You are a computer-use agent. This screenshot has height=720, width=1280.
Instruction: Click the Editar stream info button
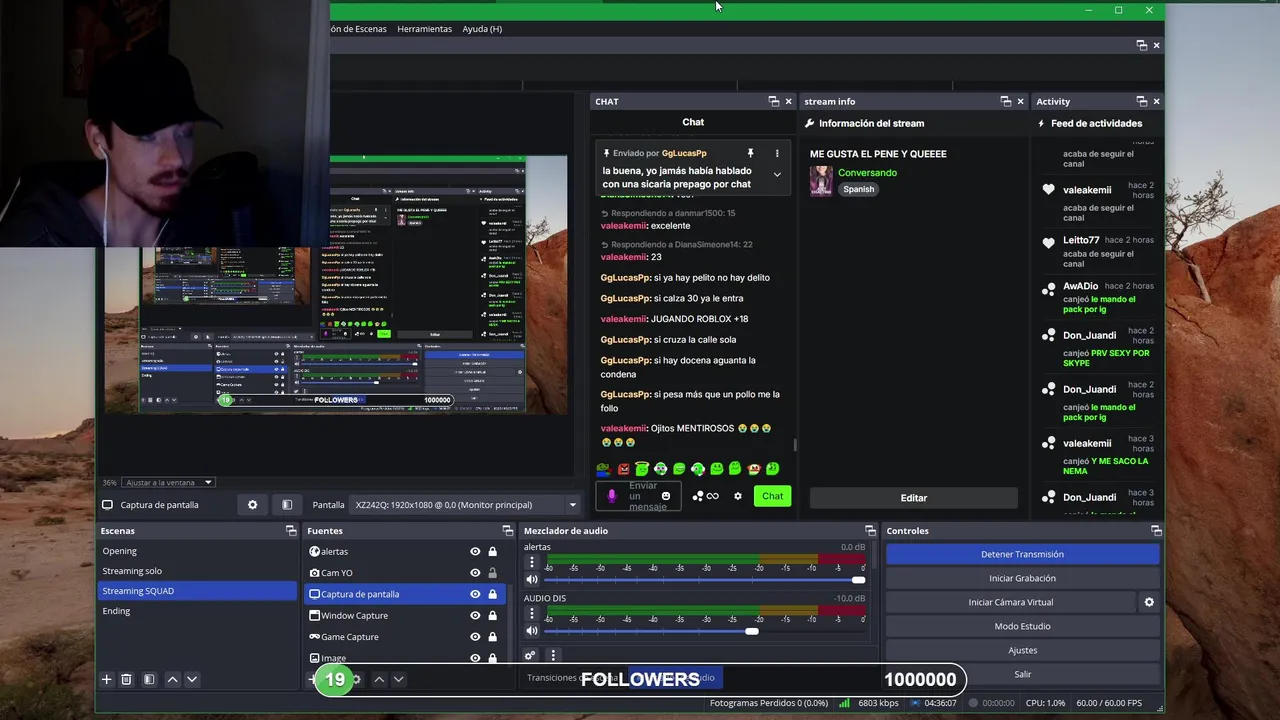913,498
